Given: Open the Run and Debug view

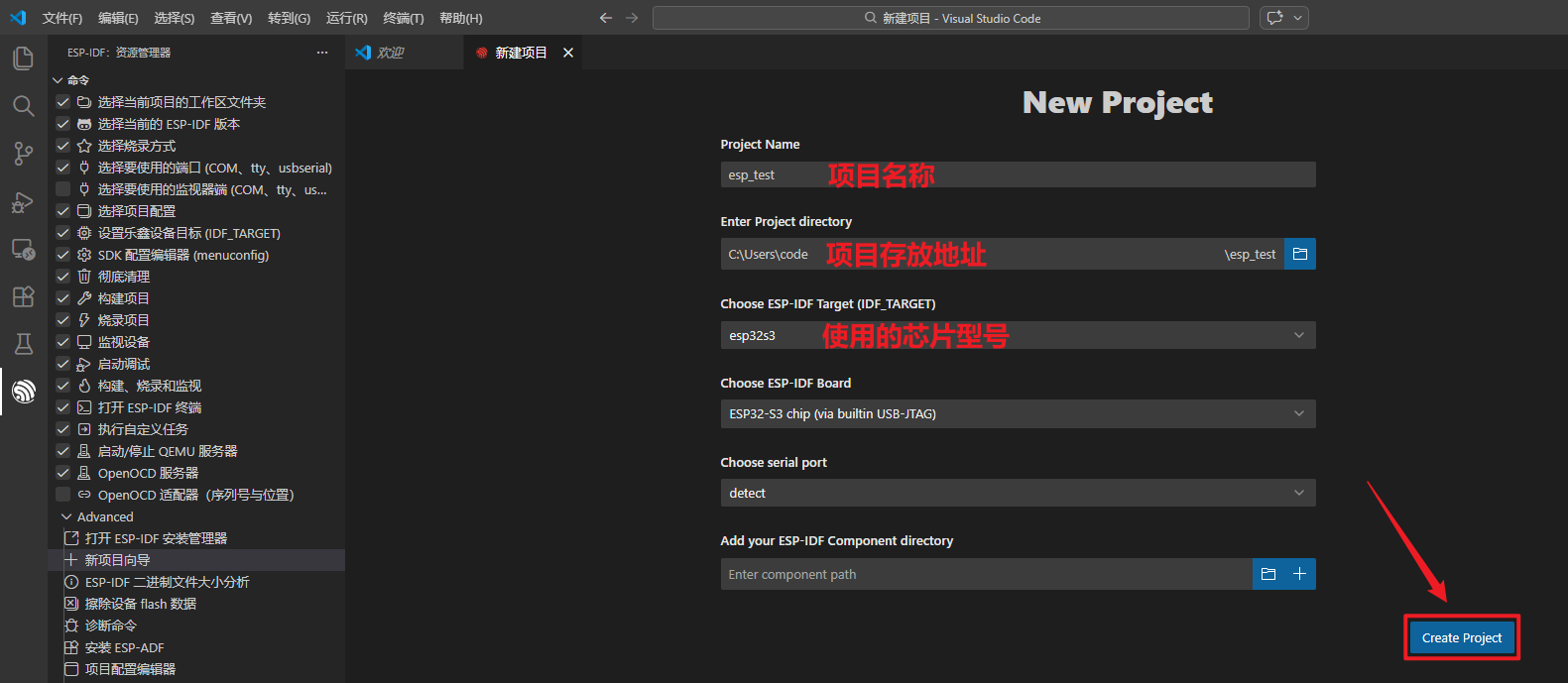Looking at the screenshot, I should click(x=23, y=201).
